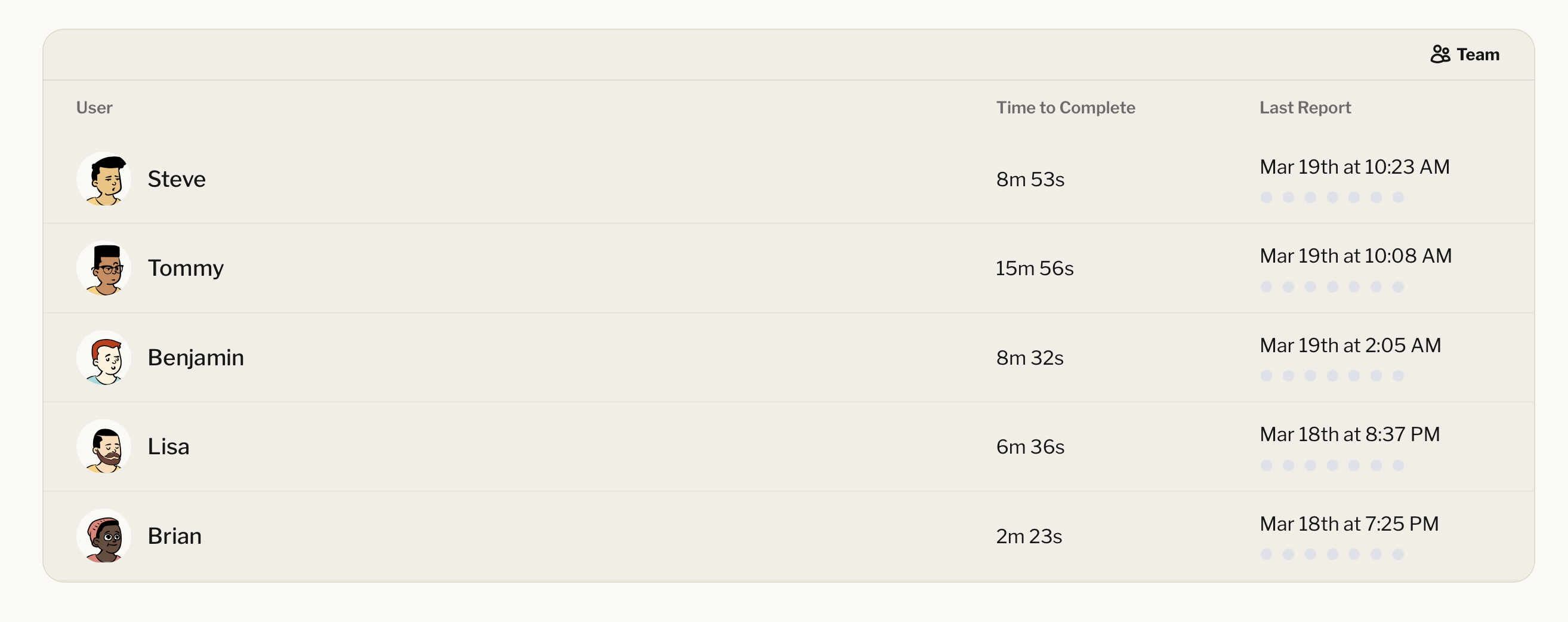Click Benjamin's red-haired avatar

coord(104,358)
